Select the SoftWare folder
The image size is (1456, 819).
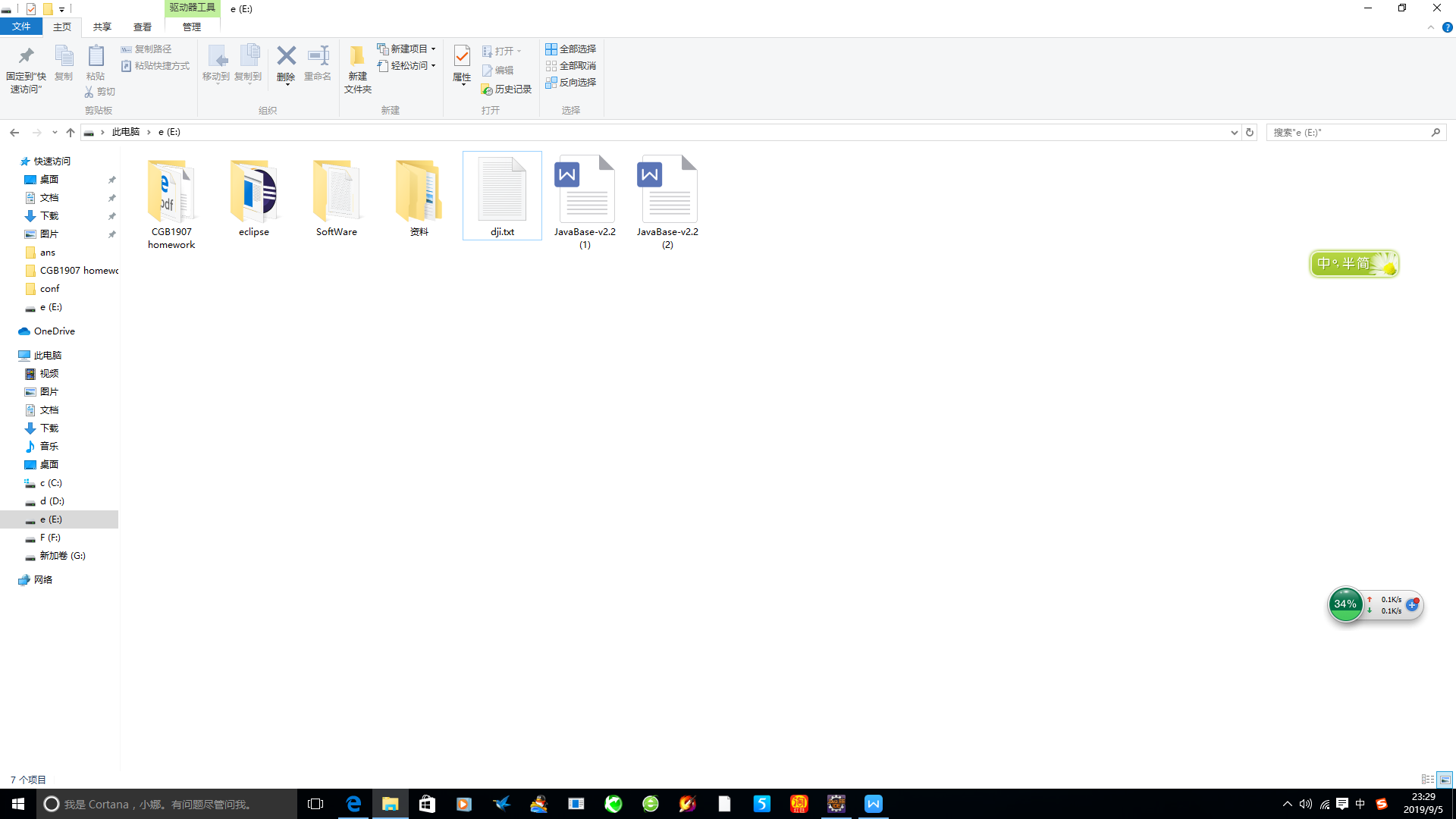pos(337,197)
